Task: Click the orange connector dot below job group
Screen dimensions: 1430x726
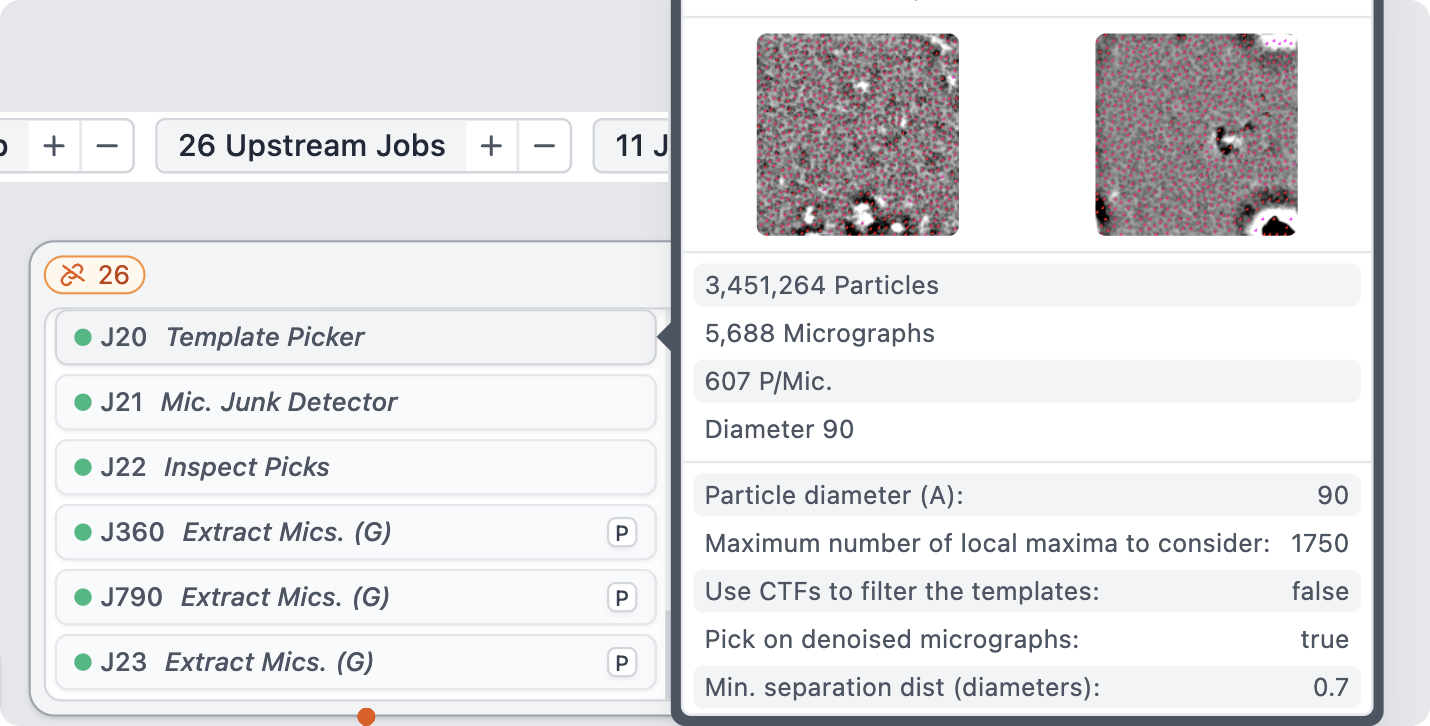Action: point(366,716)
